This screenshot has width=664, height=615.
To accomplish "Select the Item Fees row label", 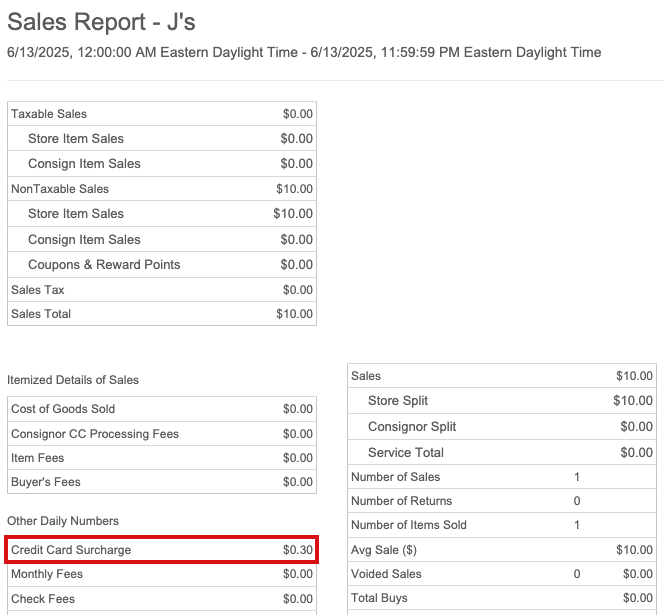I will [x=38, y=458].
